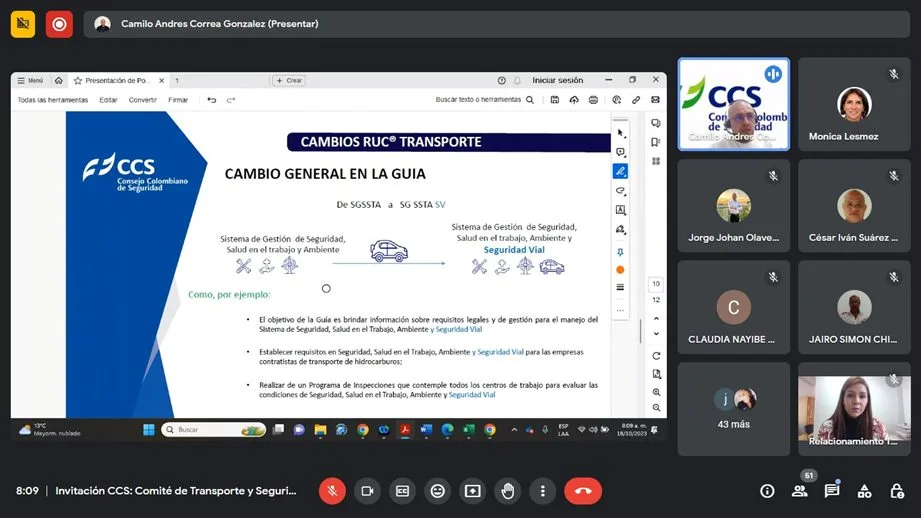This screenshot has height=518, width=921.
Task: Show hidden system tray icons
Action: tap(514, 430)
